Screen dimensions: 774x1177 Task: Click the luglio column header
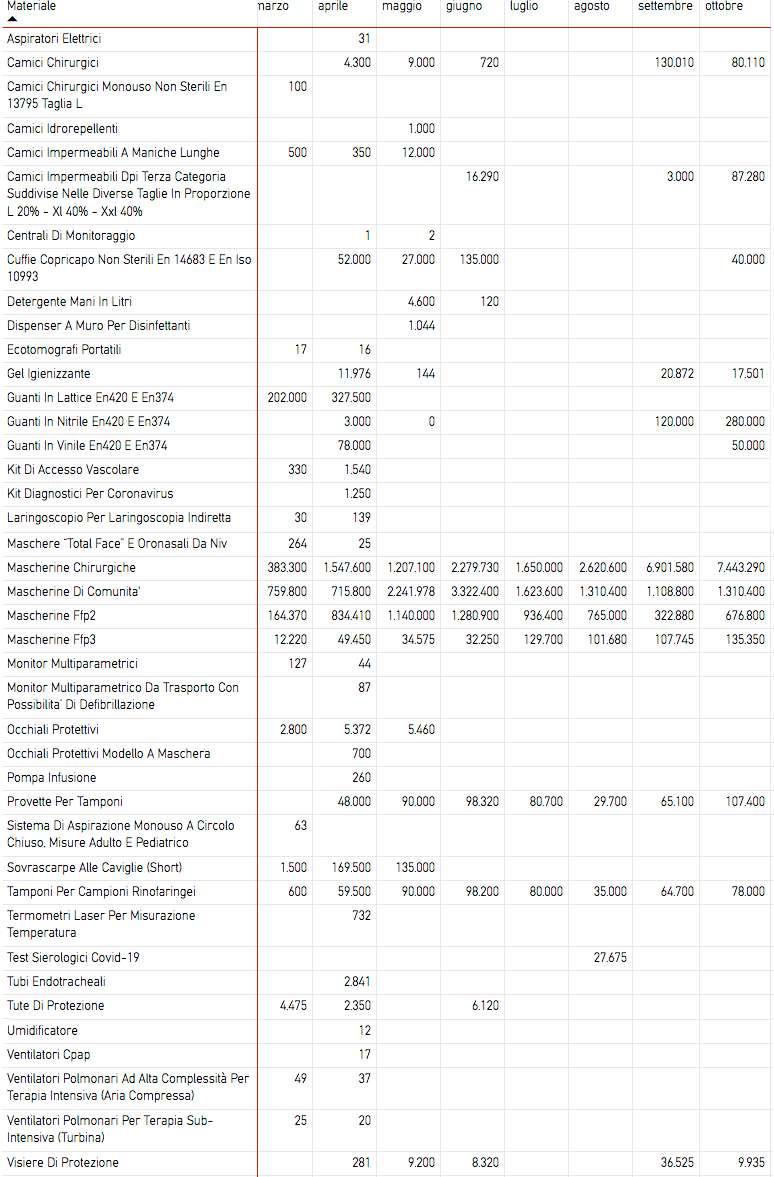click(x=524, y=6)
